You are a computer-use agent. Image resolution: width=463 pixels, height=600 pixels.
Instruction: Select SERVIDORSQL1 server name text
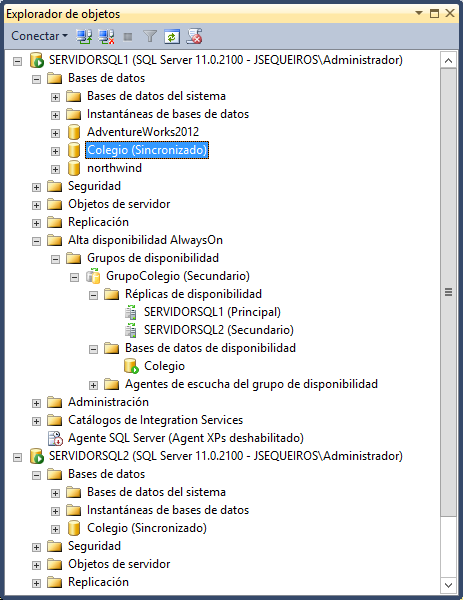[x=226, y=60]
